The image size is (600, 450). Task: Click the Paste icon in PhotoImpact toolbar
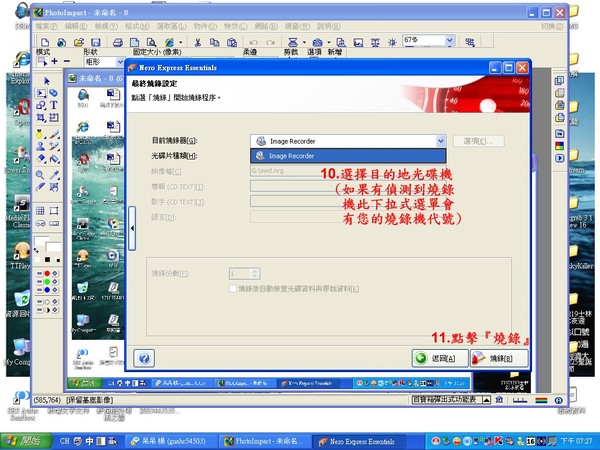coord(232,42)
